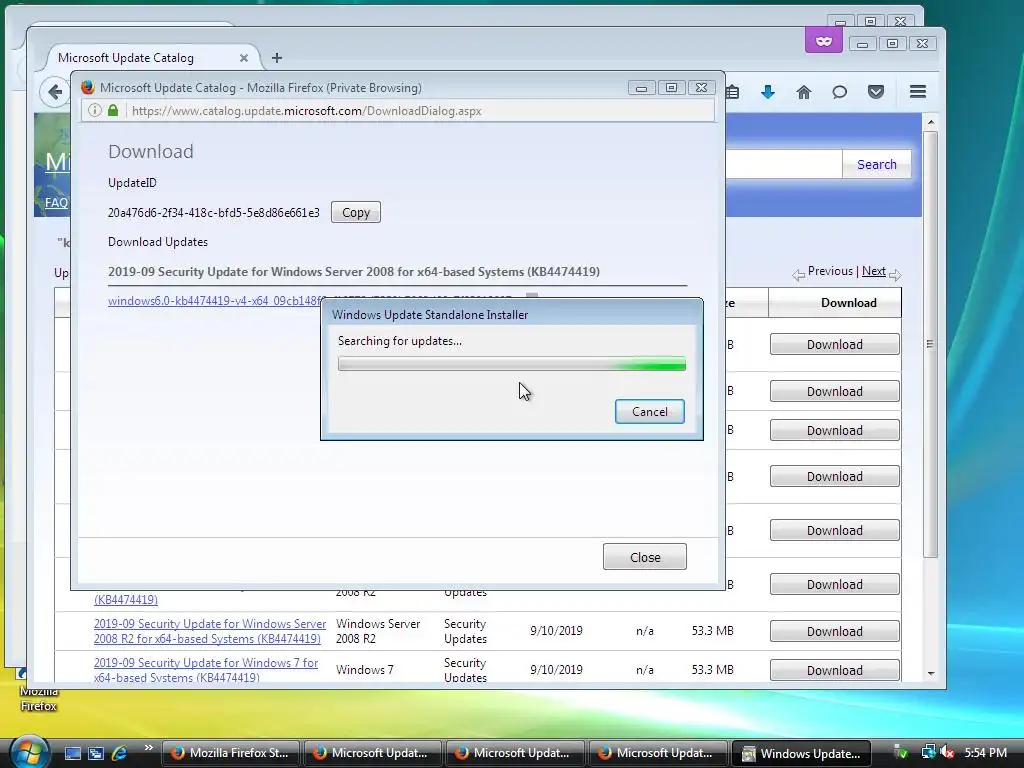Click Cancel in the Standalone Installer dialog
The width and height of the screenshot is (1024, 768).
(650, 411)
